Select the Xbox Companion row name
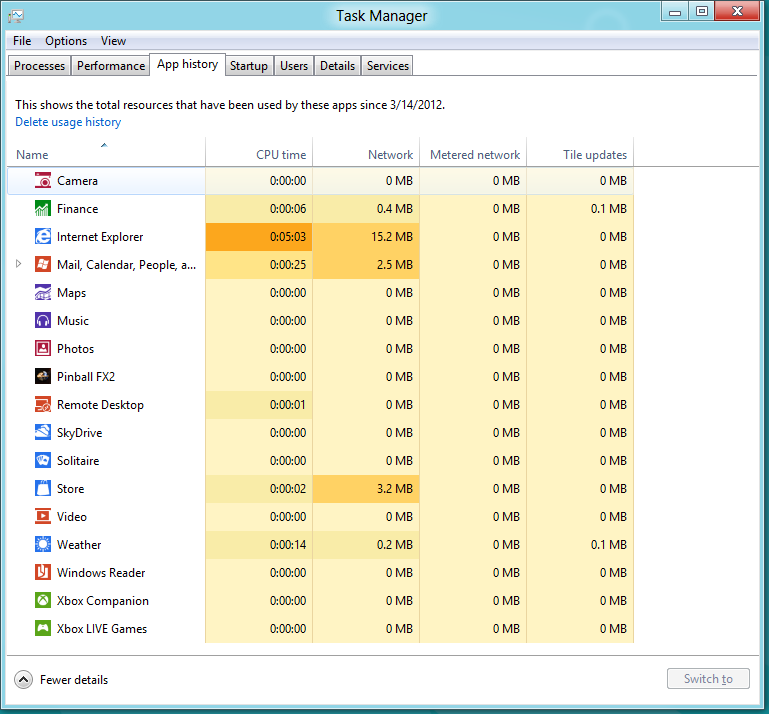The image size is (769, 714). [x=103, y=601]
